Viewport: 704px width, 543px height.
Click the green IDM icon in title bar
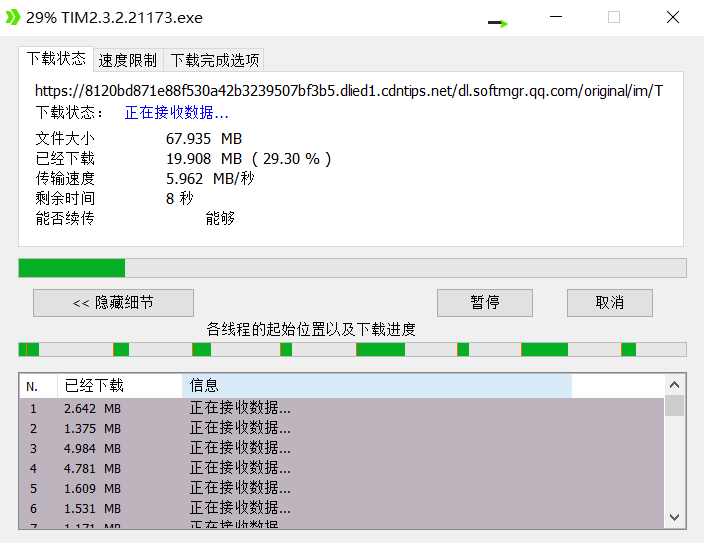[x=13, y=17]
